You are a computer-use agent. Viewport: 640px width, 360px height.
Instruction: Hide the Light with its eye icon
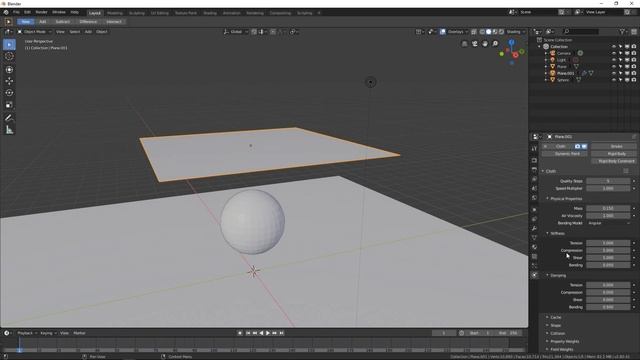tap(613, 60)
